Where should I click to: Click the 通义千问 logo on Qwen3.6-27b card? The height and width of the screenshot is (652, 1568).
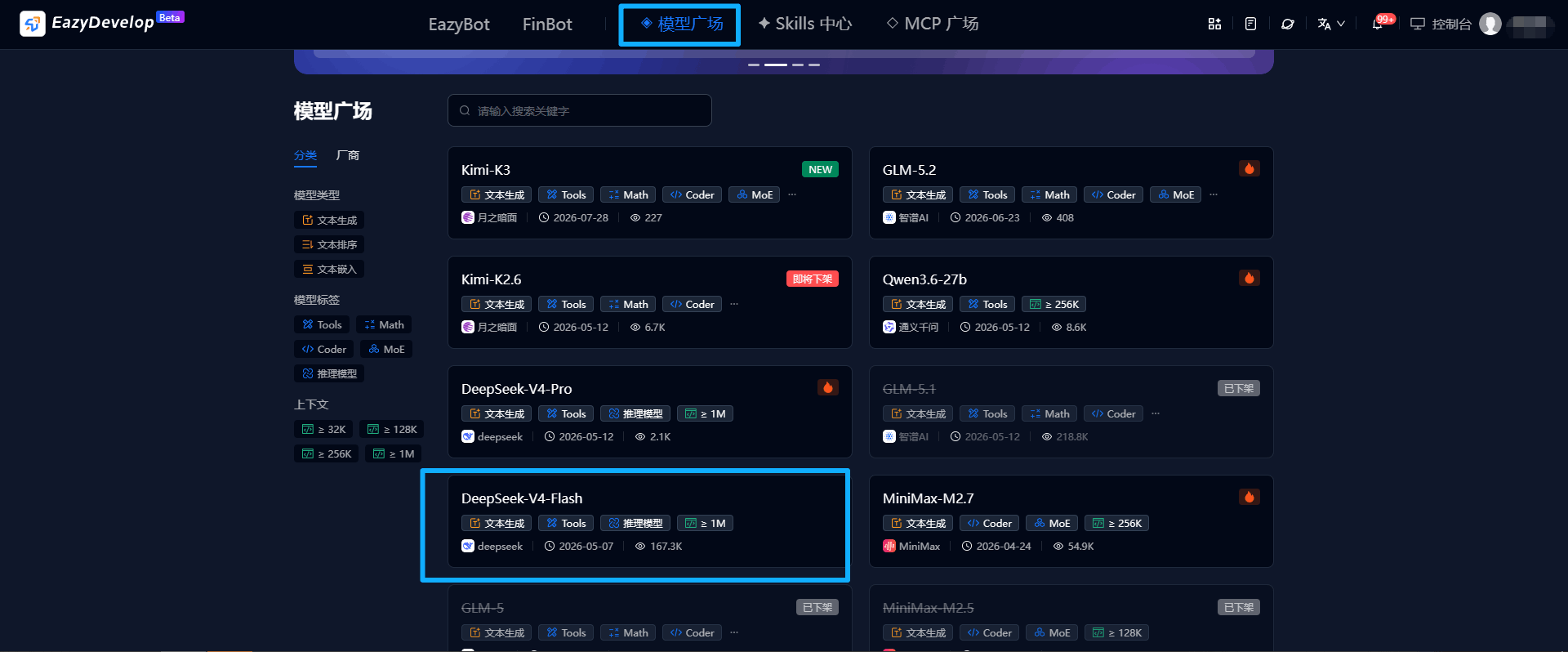tap(889, 327)
